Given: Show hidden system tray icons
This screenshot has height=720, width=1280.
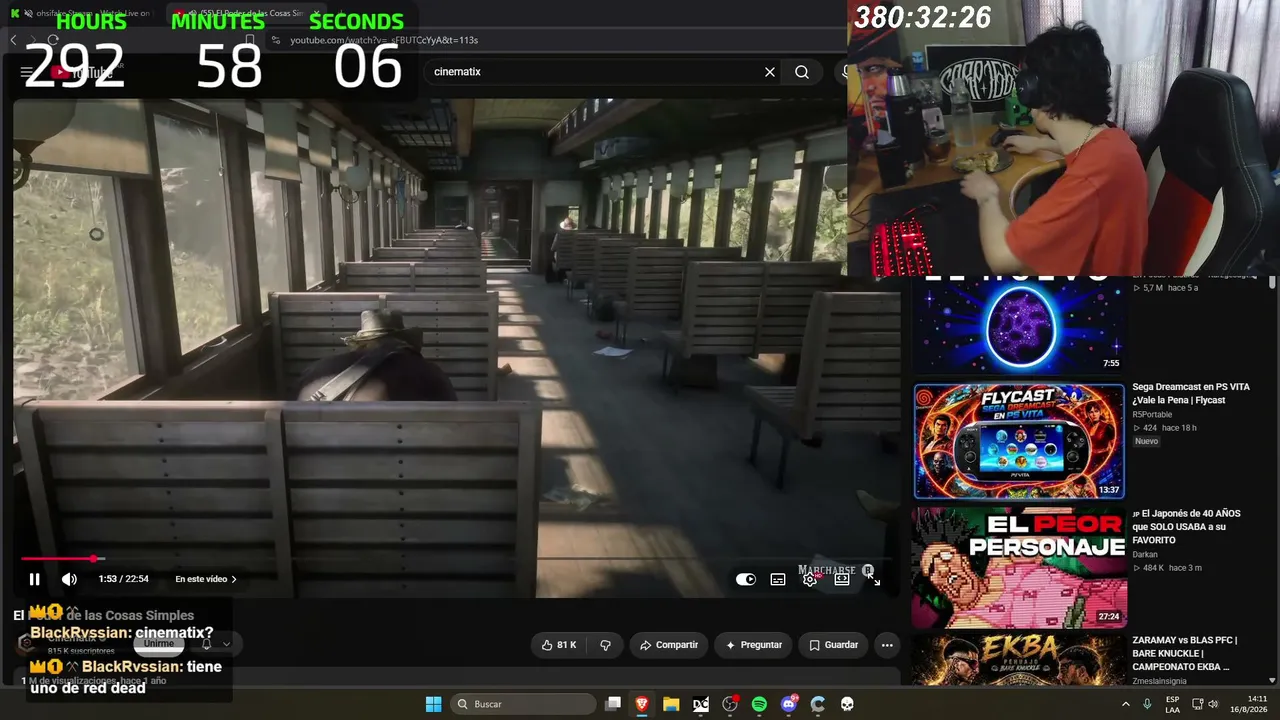Looking at the screenshot, I should 1126,704.
